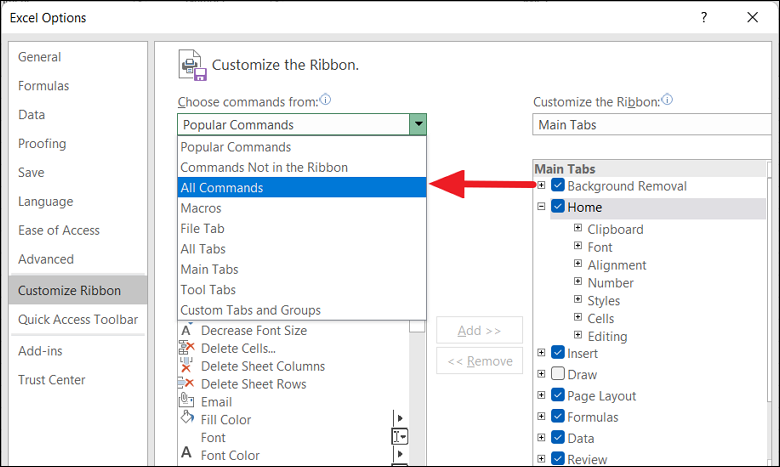Uncheck the Review tab checkbox
Viewport: 780px width, 467px height.
(558, 459)
